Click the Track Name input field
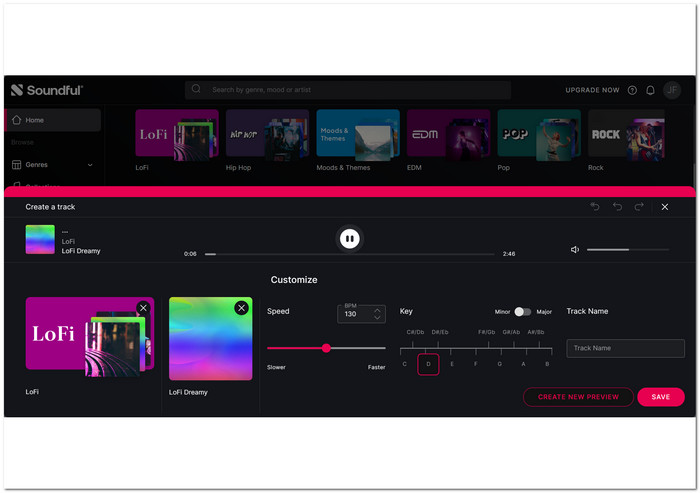 tap(625, 348)
